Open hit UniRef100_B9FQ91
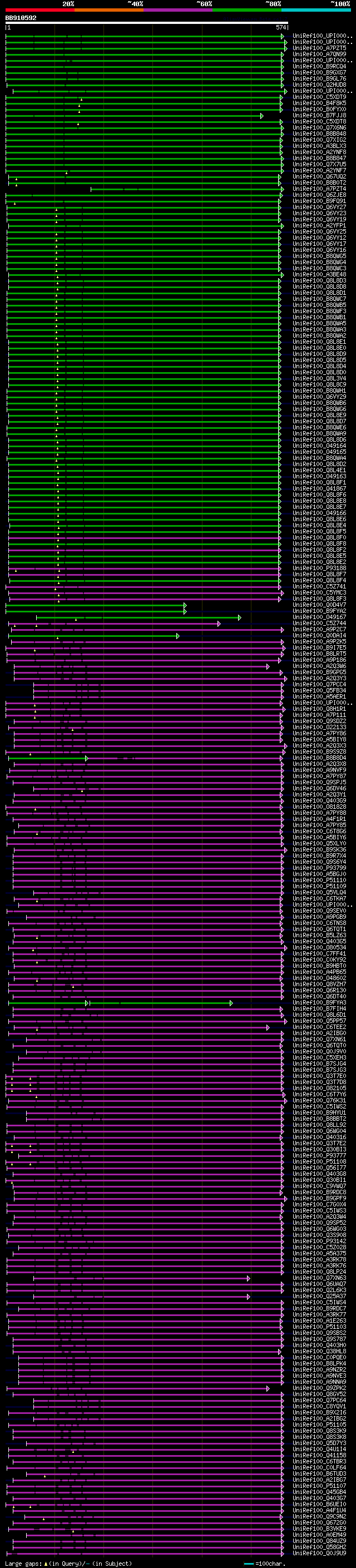Image resolution: width=356 pixels, height=1568 pixels. pyautogui.click(x=319, y=201)
